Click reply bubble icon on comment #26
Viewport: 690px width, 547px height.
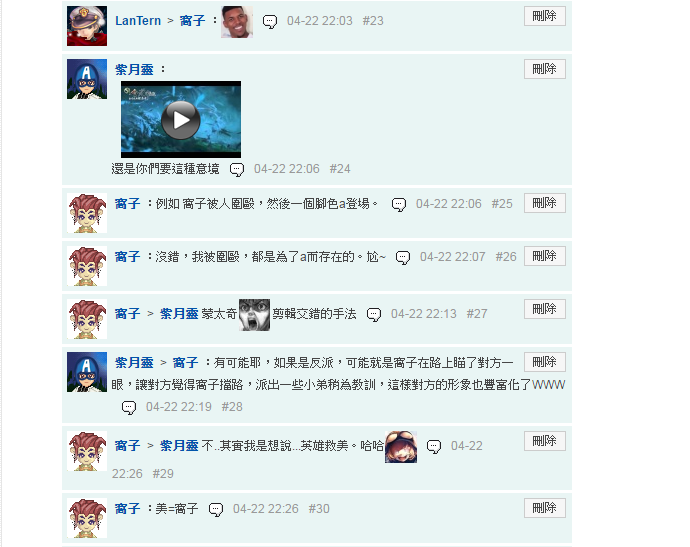click(403, 257)
